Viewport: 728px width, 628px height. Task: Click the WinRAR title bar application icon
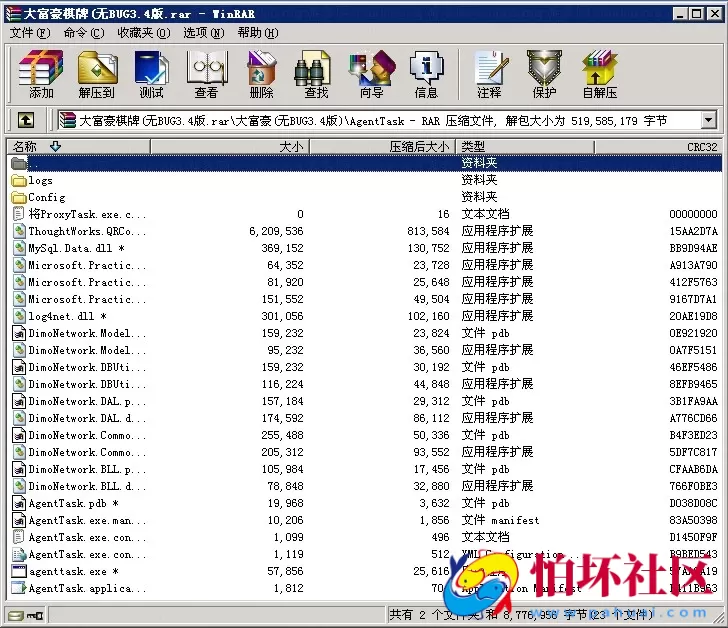click(13, 14)
